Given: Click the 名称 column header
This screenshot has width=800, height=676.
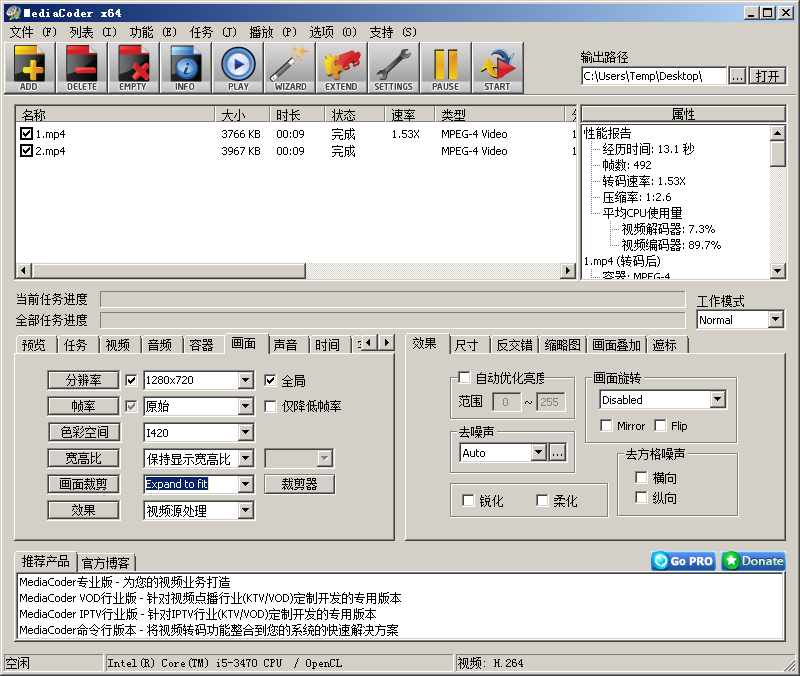Looking at the screenshot, I should pos(116,115).
